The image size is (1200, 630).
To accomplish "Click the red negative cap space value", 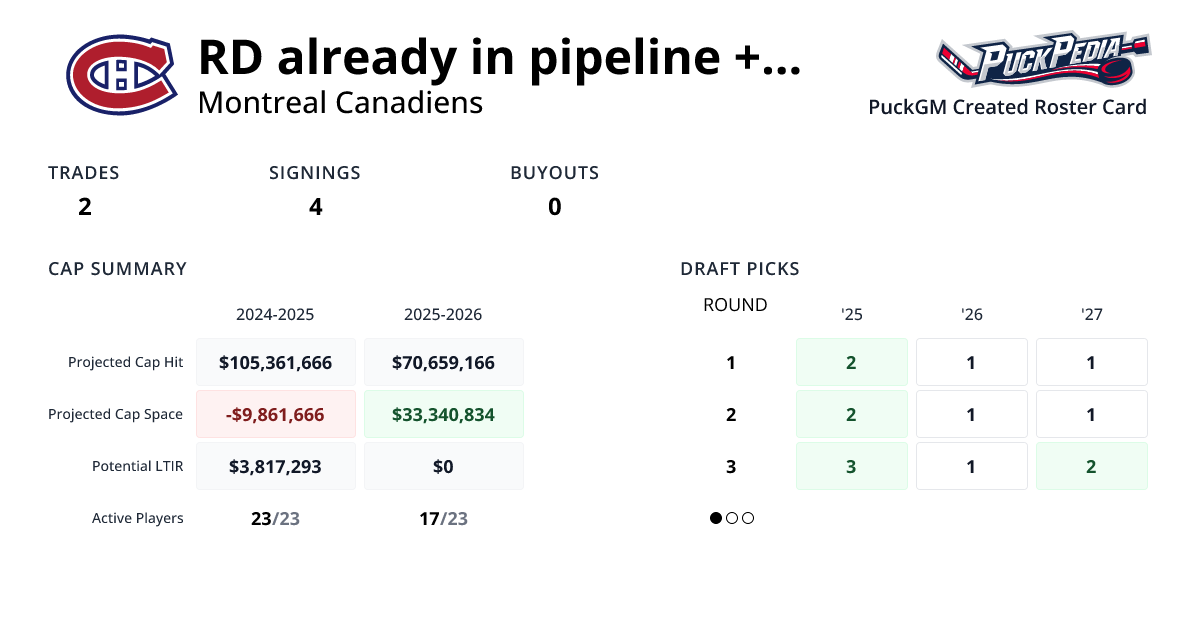I will point(276,413).
